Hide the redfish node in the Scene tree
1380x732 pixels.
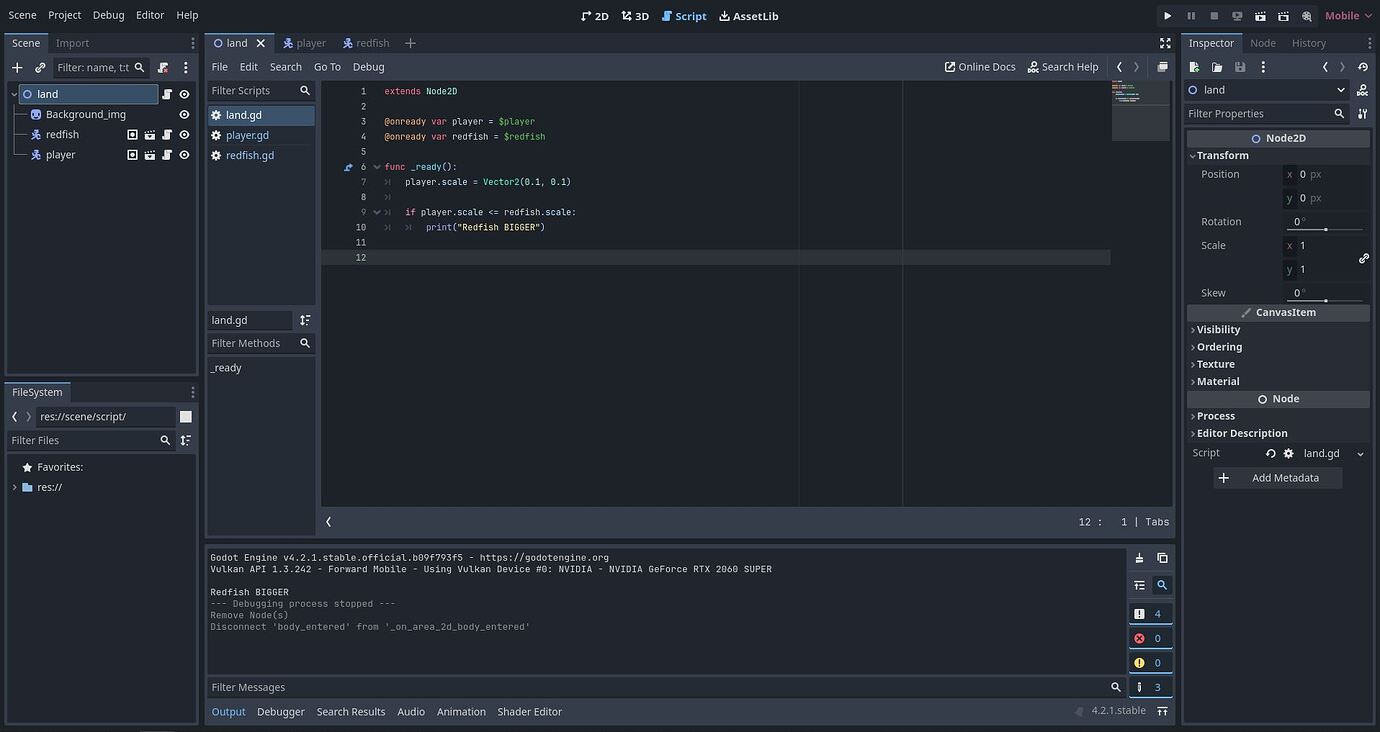pyautogui.click(x=183, y=134)
